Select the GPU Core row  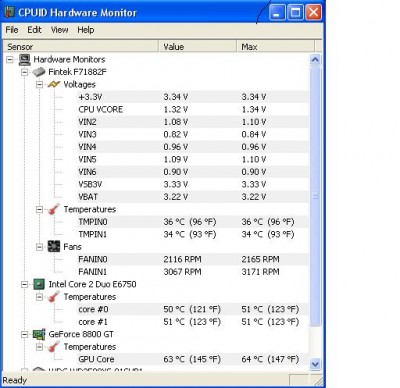193,359
